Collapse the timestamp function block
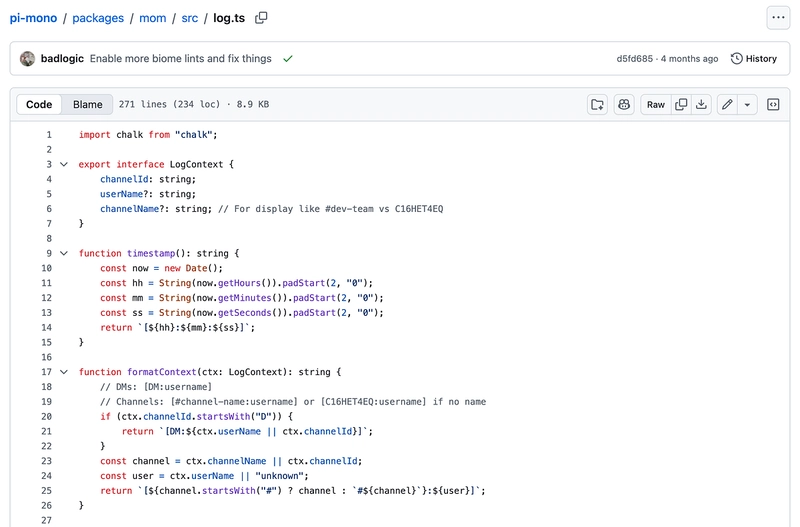The width and height of the screenshot is (800, 527). 64,253
